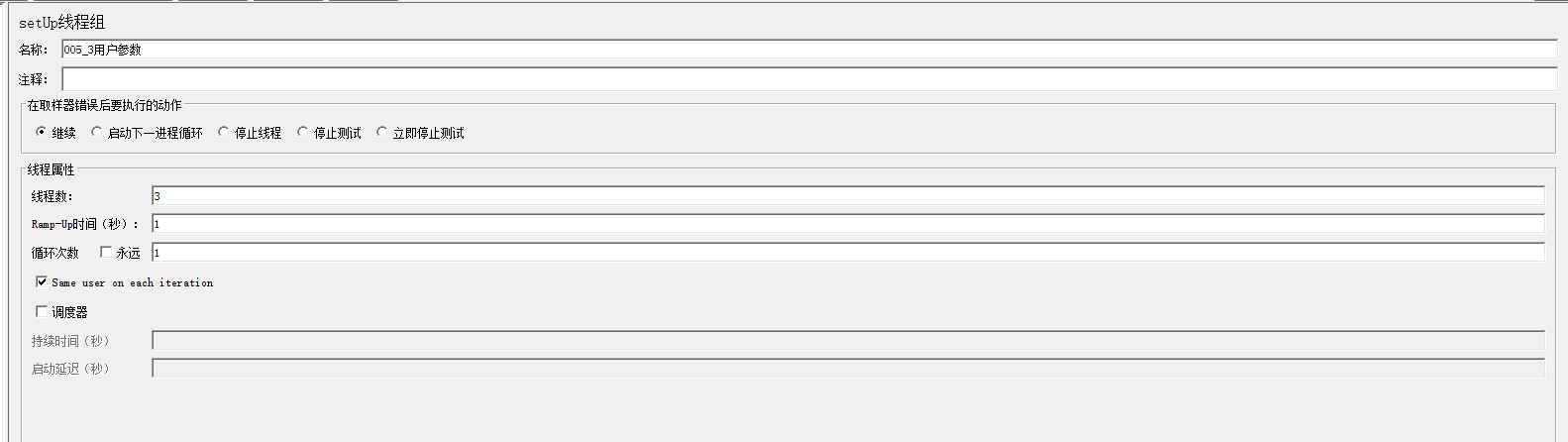The width and height of the screenshot is (1568, 442).
Task: Click into the 线程数 input field
Action: [848, 196]
